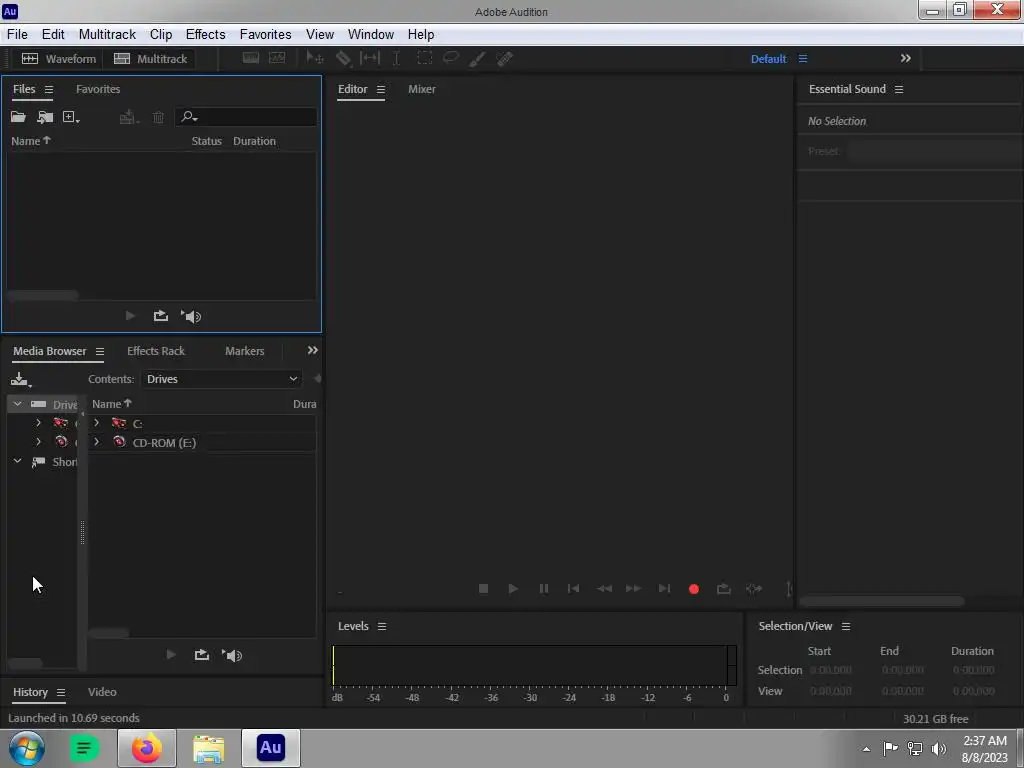Open the History panel menu

tap(61, 692)
